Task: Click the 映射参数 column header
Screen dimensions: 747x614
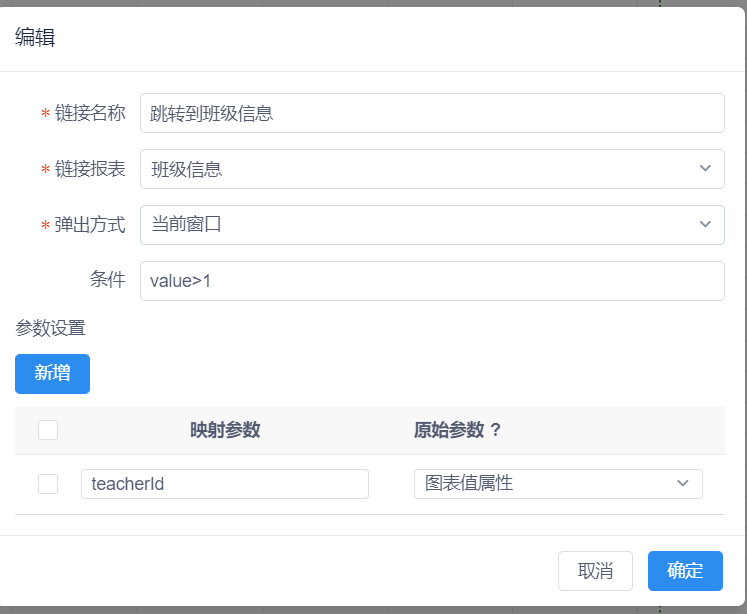Action: point(225,430)
